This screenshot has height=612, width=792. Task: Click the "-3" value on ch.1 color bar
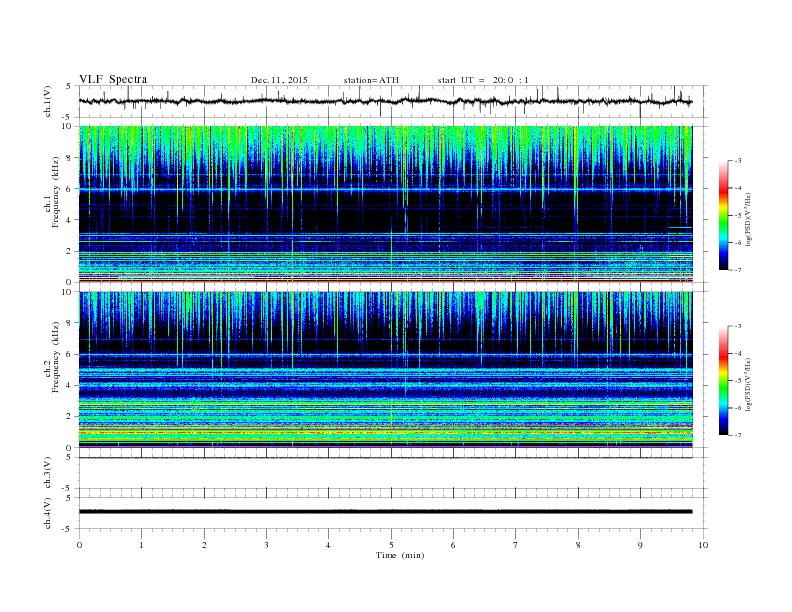[737, 161]
